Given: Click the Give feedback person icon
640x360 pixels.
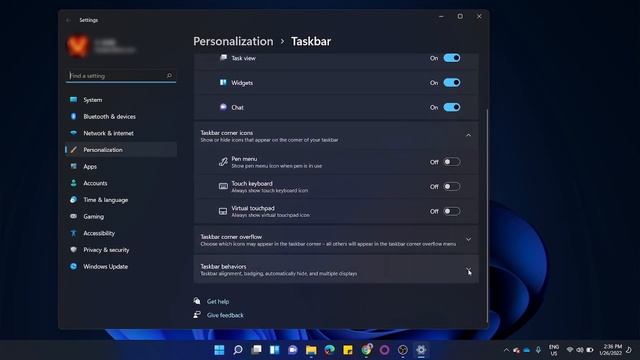Looking at the screenshot, I should point(197,315).
